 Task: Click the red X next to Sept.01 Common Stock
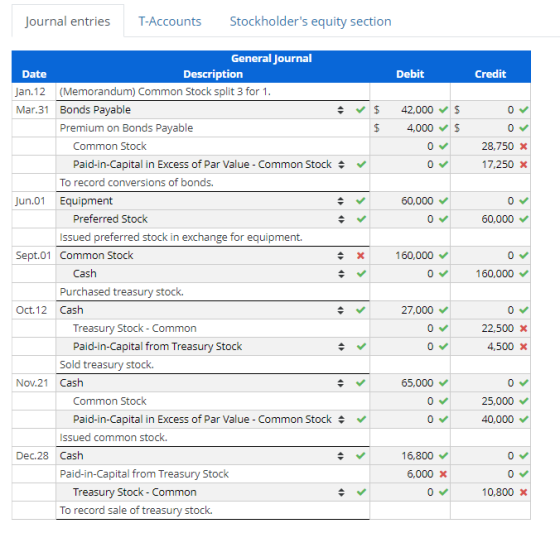click(x=361, y=255)
